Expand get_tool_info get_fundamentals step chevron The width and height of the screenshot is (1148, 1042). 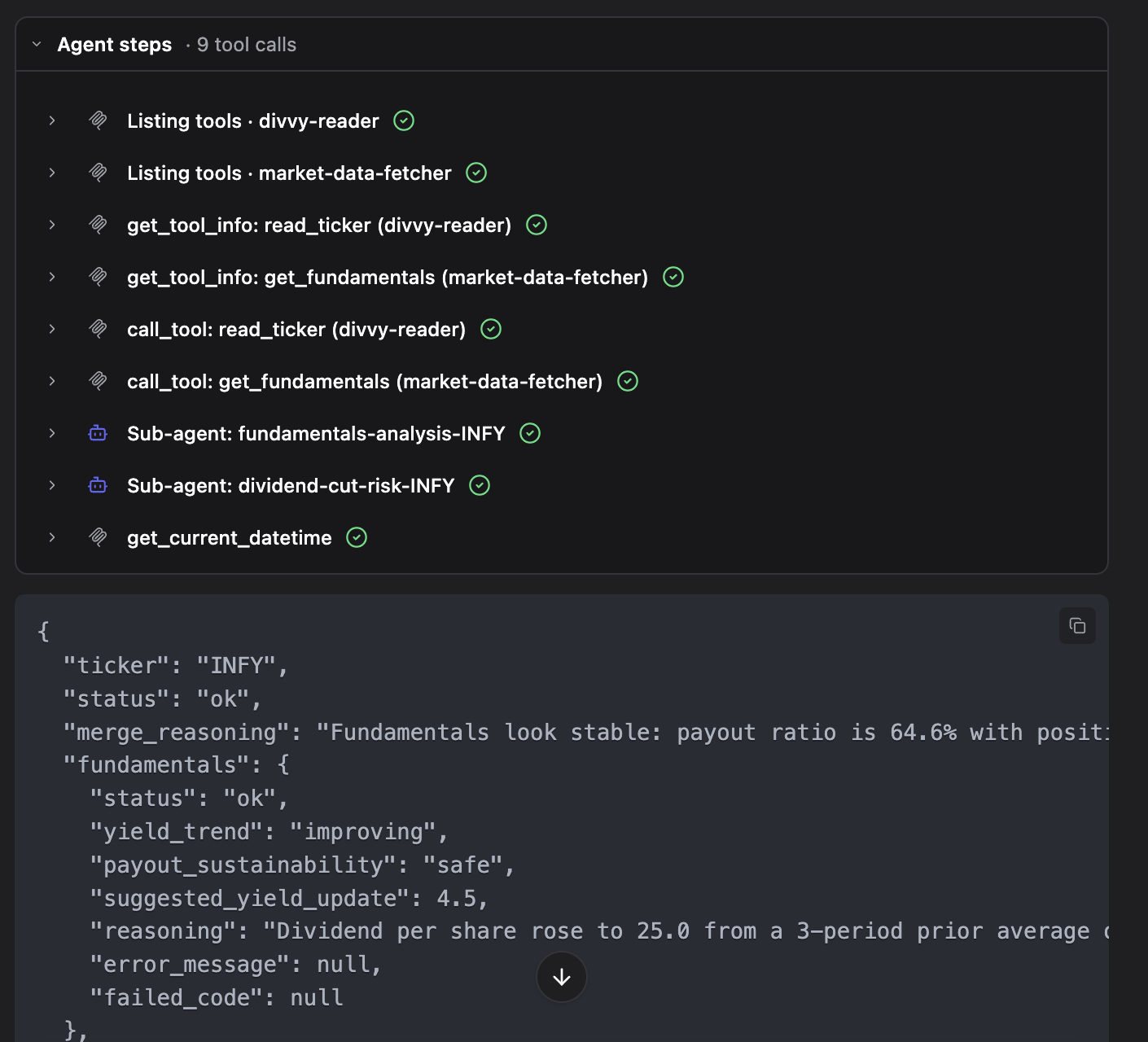[52, 277]
